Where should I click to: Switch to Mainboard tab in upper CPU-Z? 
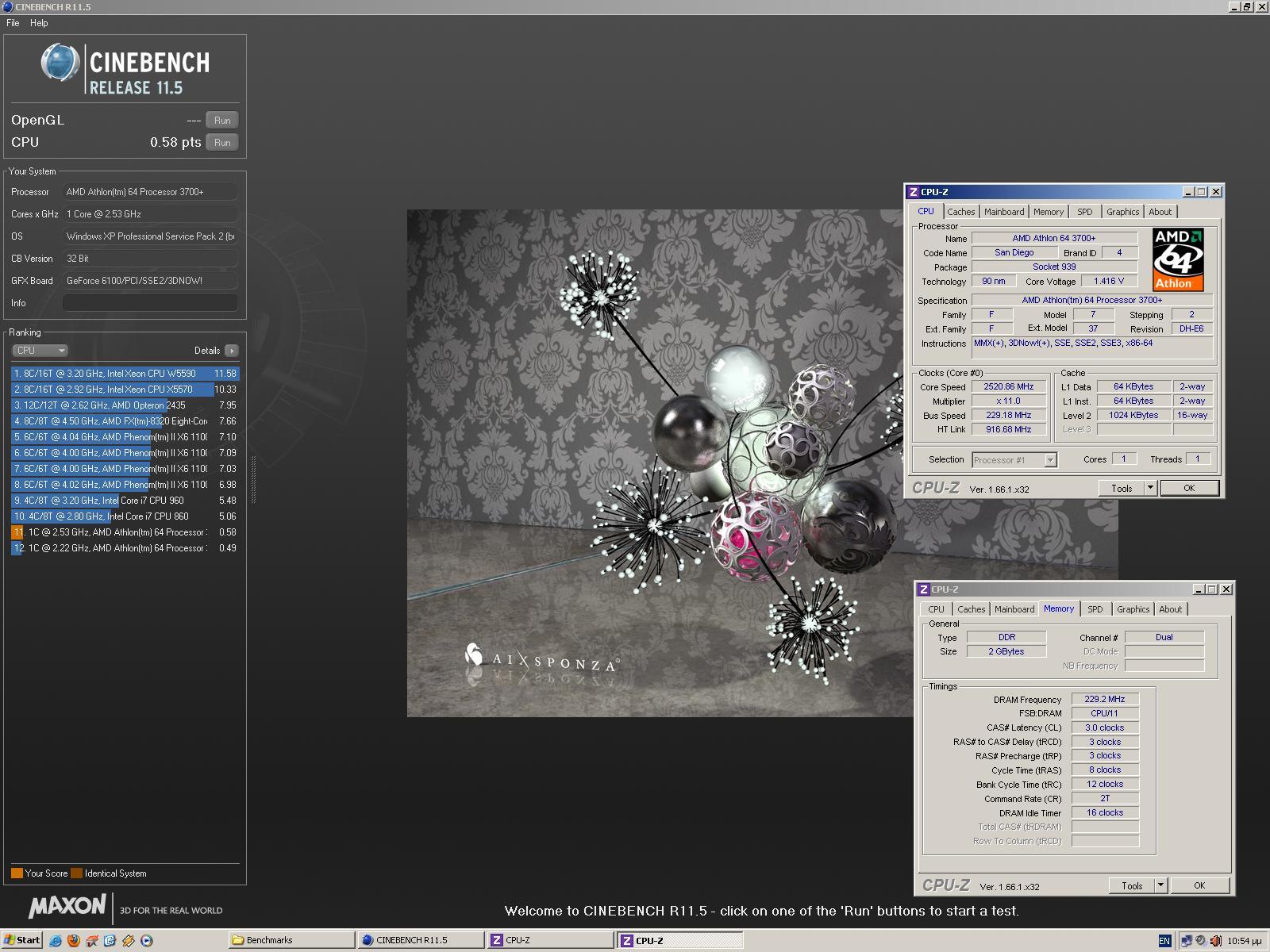(1004, 212)
